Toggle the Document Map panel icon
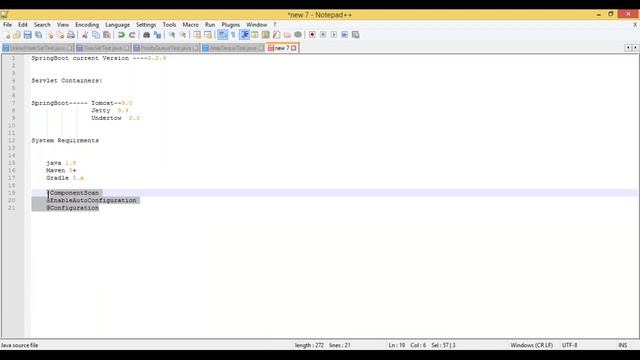 point(266,35)
